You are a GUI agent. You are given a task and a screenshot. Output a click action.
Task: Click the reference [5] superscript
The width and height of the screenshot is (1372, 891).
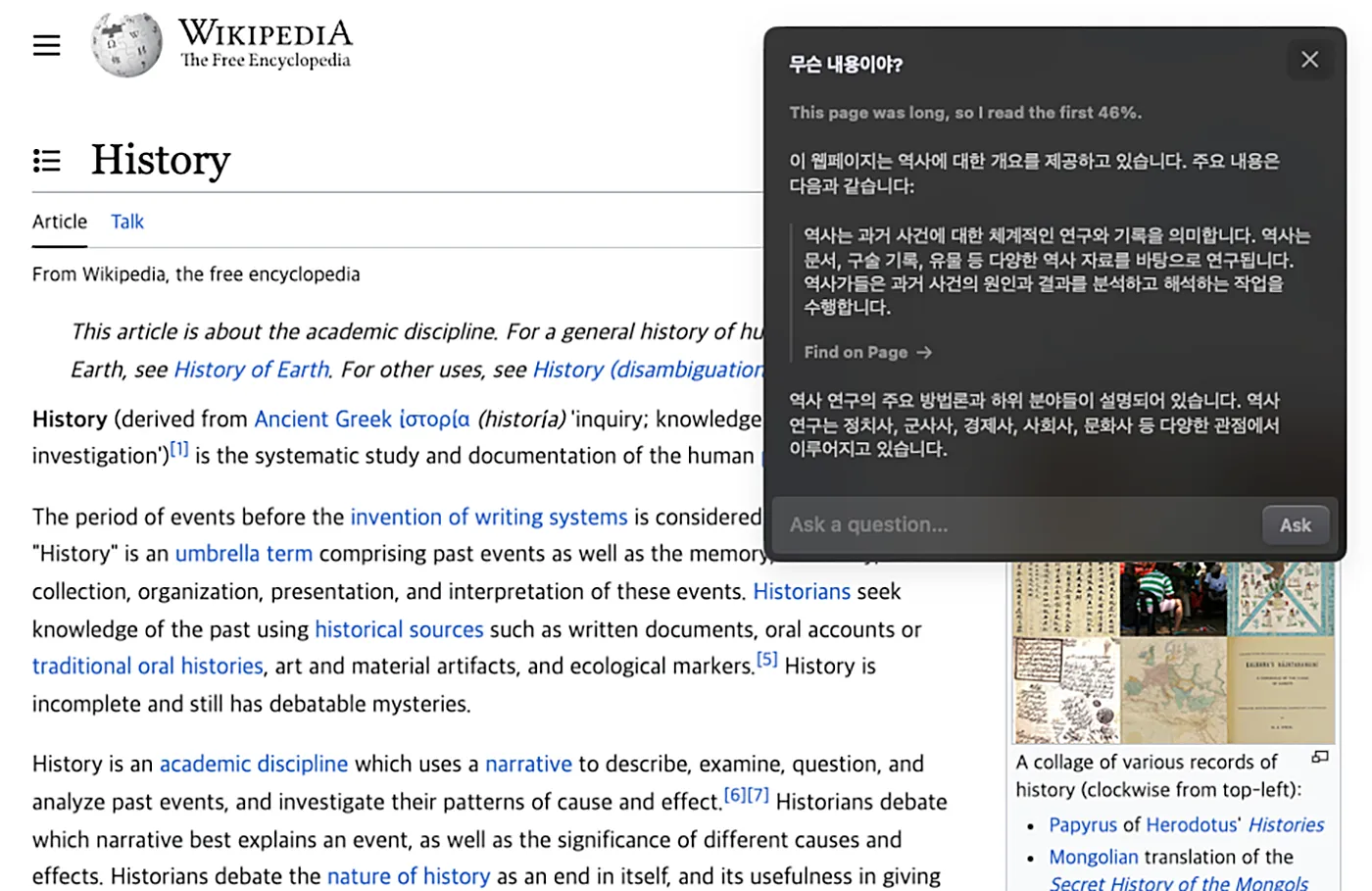(766, 658)
